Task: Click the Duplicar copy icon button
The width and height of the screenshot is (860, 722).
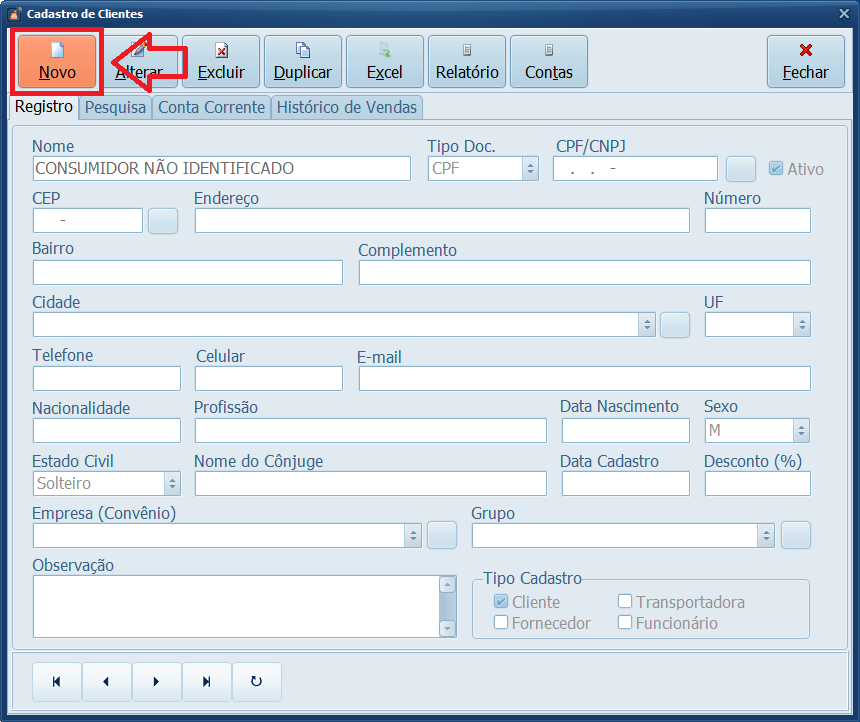Action: (303, 62)
